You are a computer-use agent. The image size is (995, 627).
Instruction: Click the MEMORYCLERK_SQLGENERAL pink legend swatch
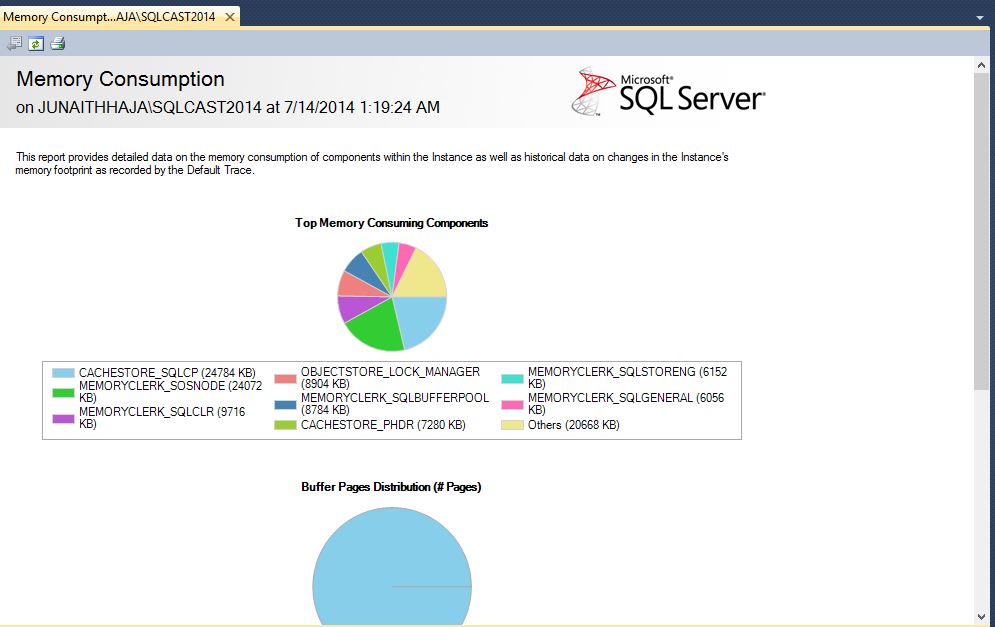512,404
